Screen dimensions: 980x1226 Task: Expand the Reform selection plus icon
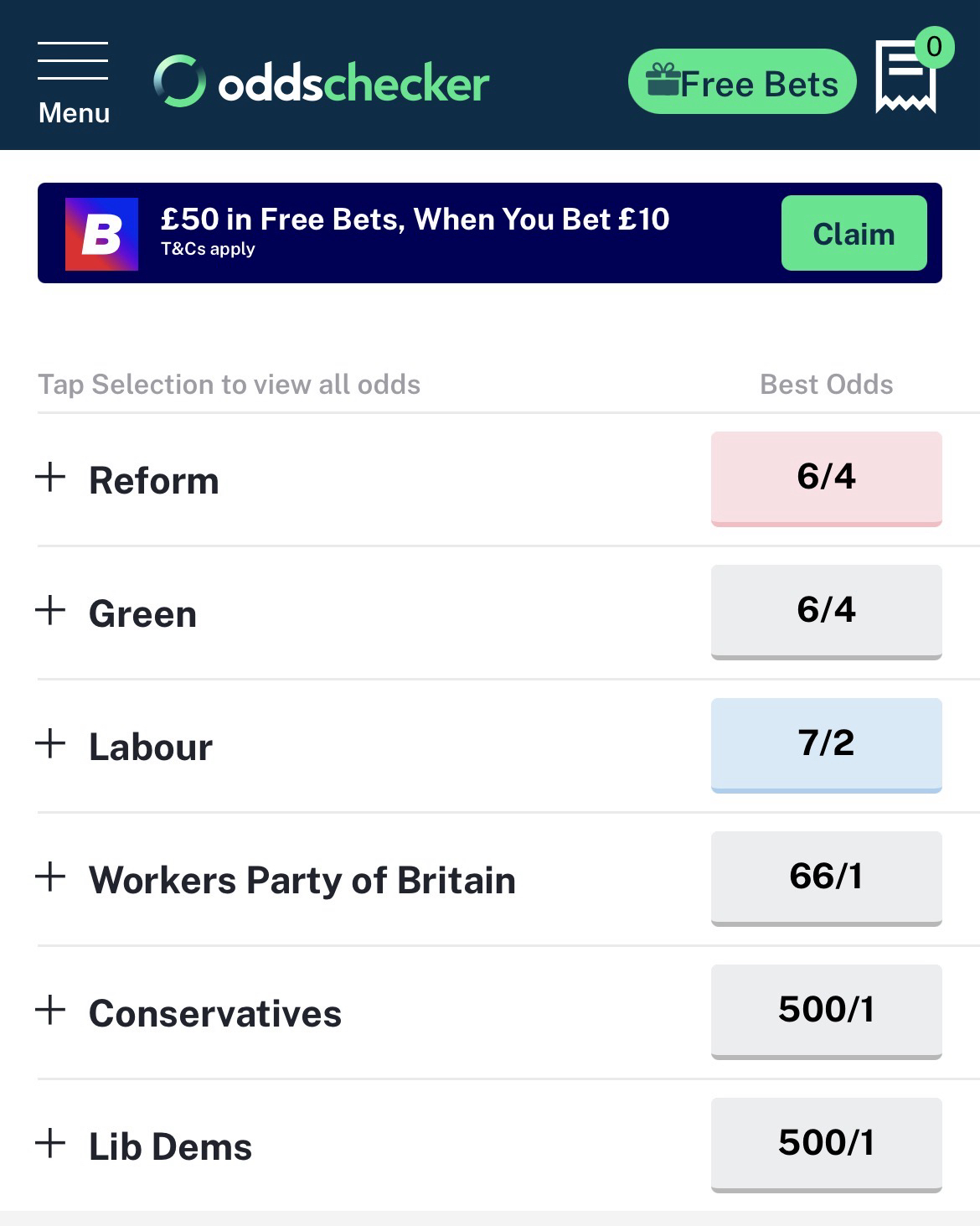(50, 477)
